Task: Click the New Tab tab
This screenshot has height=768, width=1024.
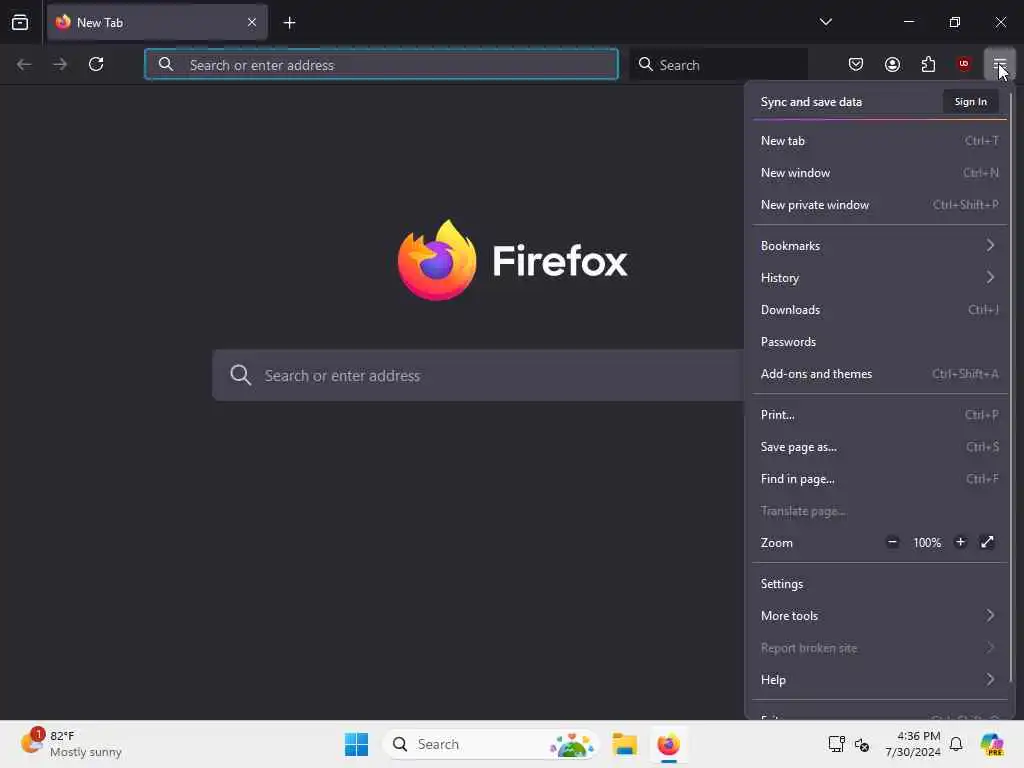Action: (157, 22)
